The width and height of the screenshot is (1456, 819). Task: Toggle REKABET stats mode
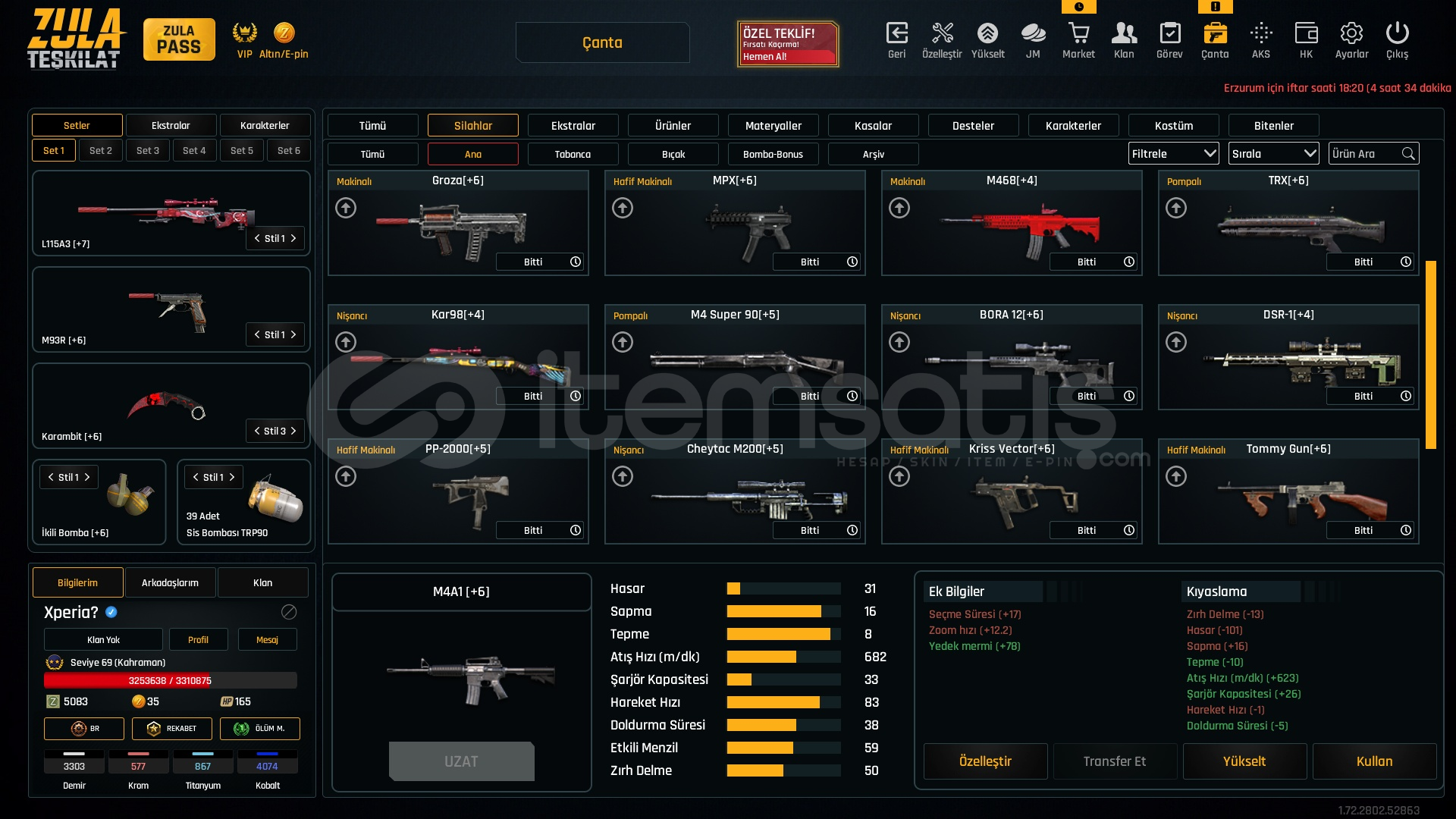(x=171, y=729)
